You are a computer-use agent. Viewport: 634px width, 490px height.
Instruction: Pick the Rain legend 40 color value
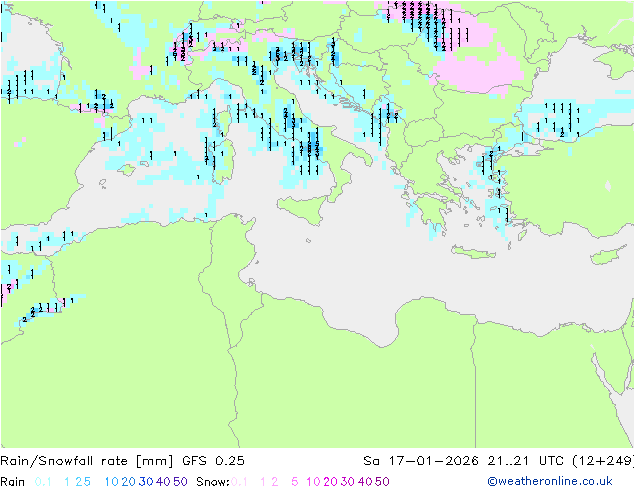pos(163,482)
